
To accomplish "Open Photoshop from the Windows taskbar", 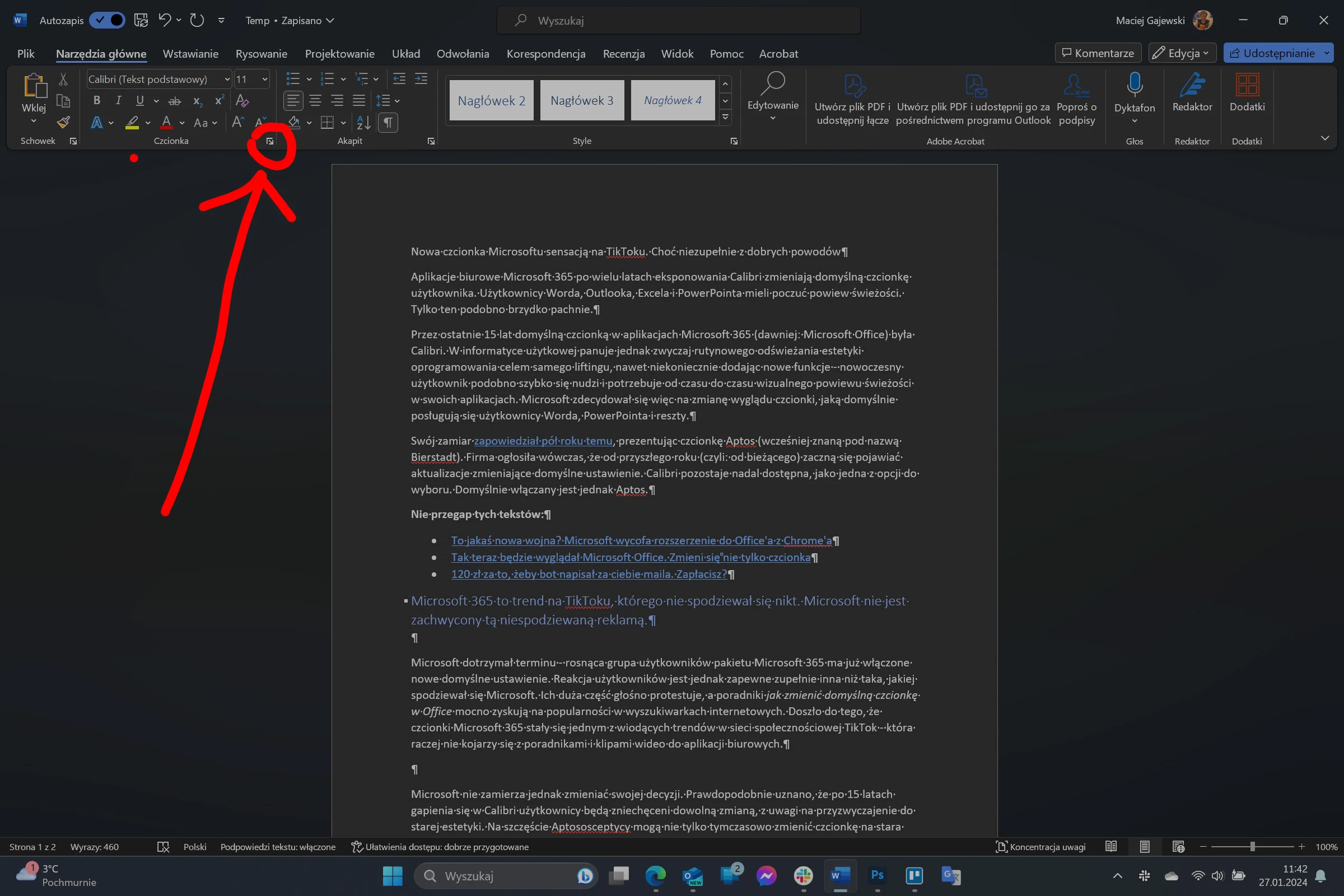I will [x=877, y=875].
